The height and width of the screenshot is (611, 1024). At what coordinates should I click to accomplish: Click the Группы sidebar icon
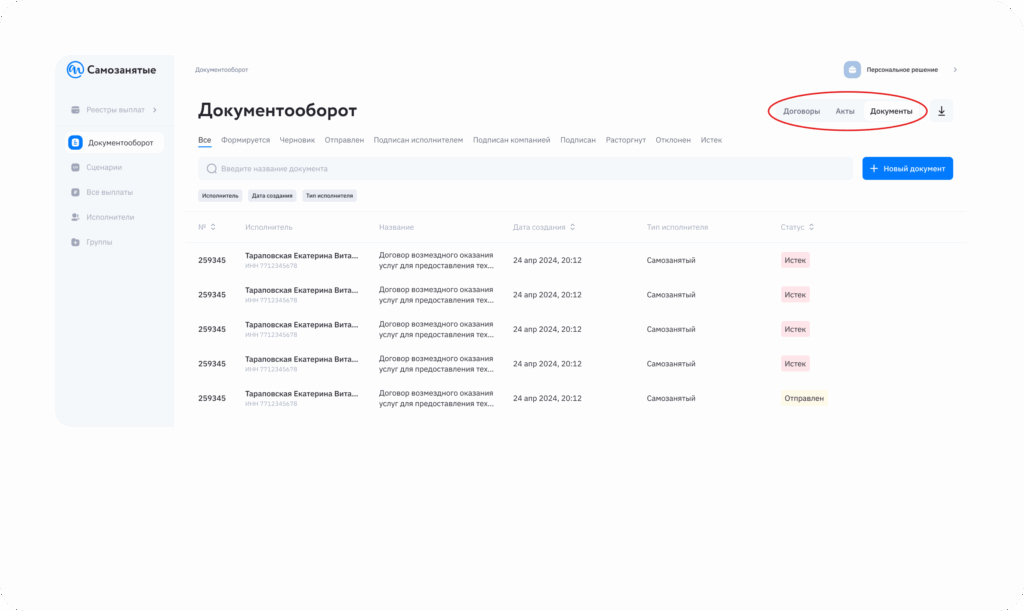pyautogui.click(x=75, y=242)
